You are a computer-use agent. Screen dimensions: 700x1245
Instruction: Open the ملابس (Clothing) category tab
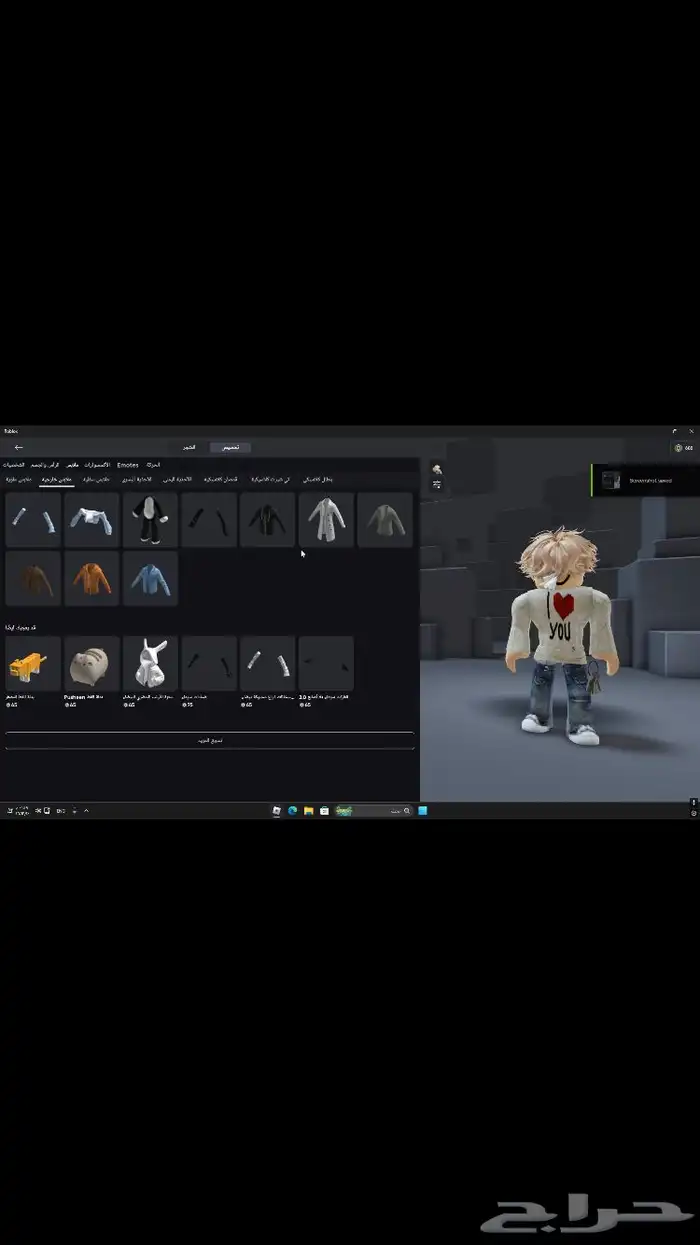tap(72, 465)
